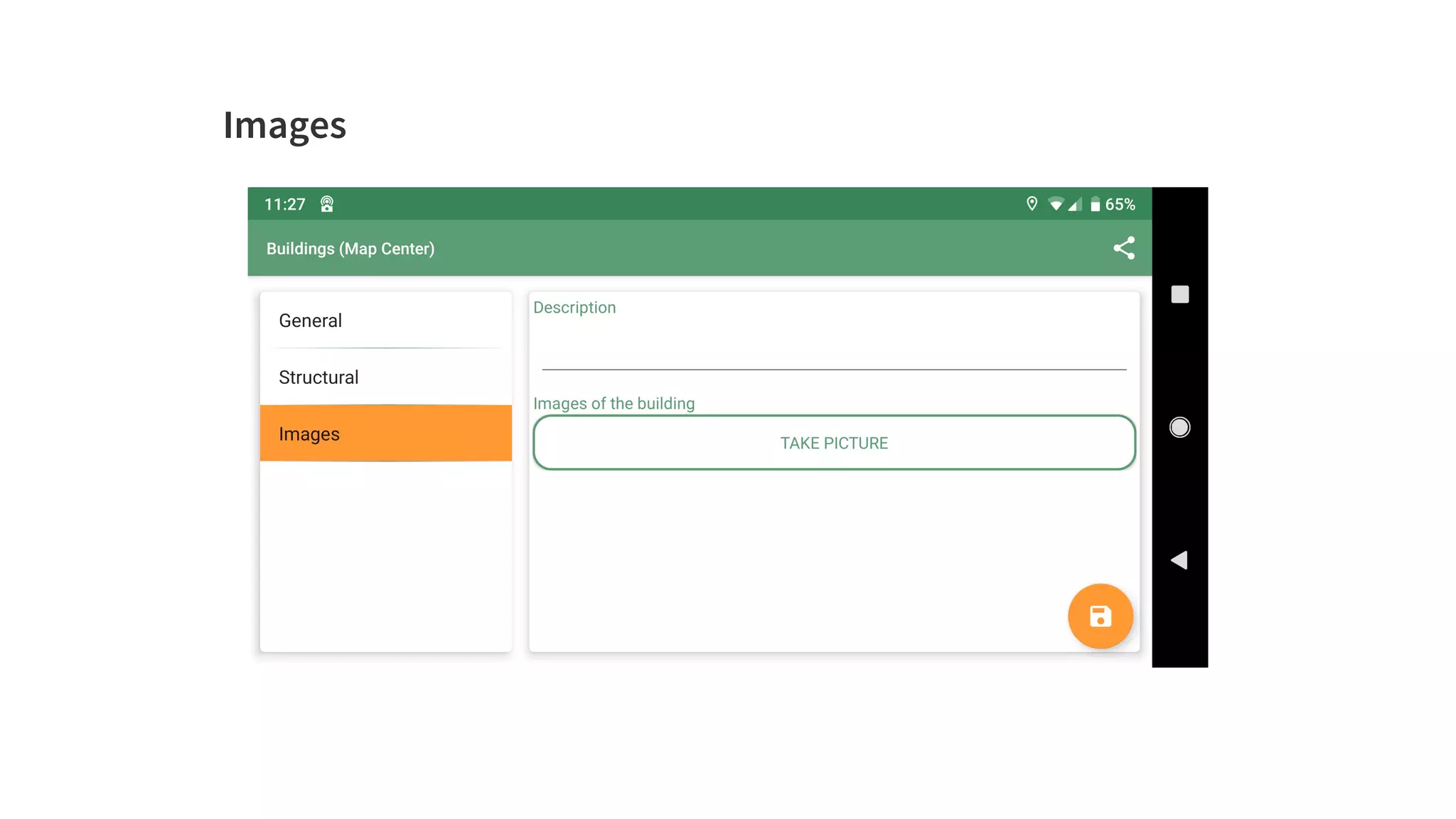Tap the location pin status icon
The height and width of the screenshot is (819, 1456).
1032,204
